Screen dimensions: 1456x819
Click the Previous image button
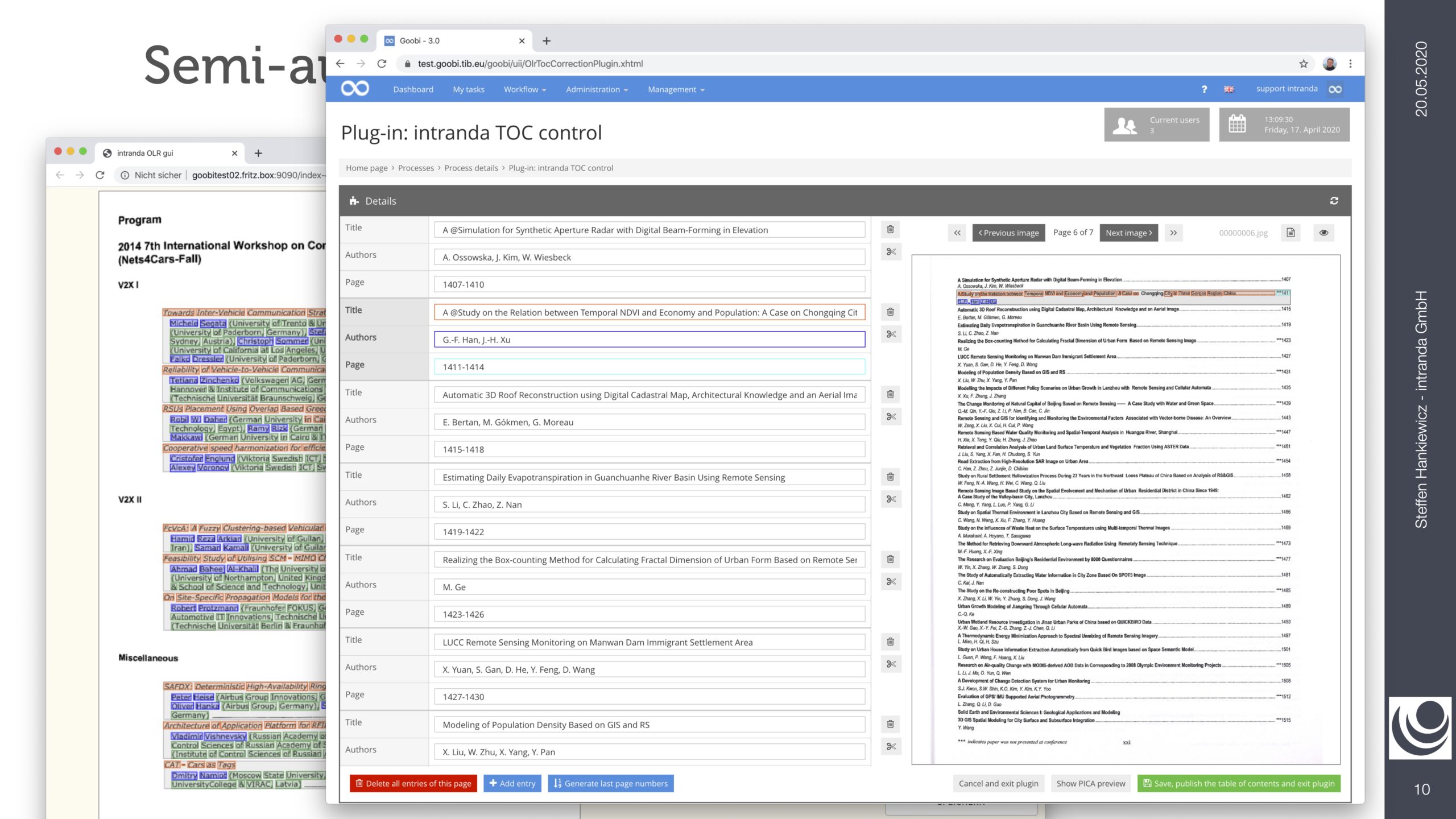pyautogui.click(x=1008, y=233)
